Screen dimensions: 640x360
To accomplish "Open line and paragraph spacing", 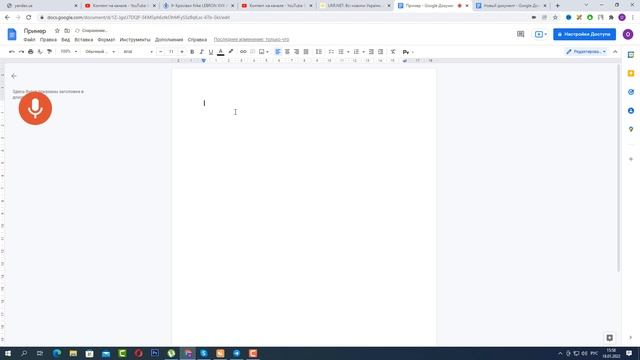I will pyautogui.click(x=319, y=52).
